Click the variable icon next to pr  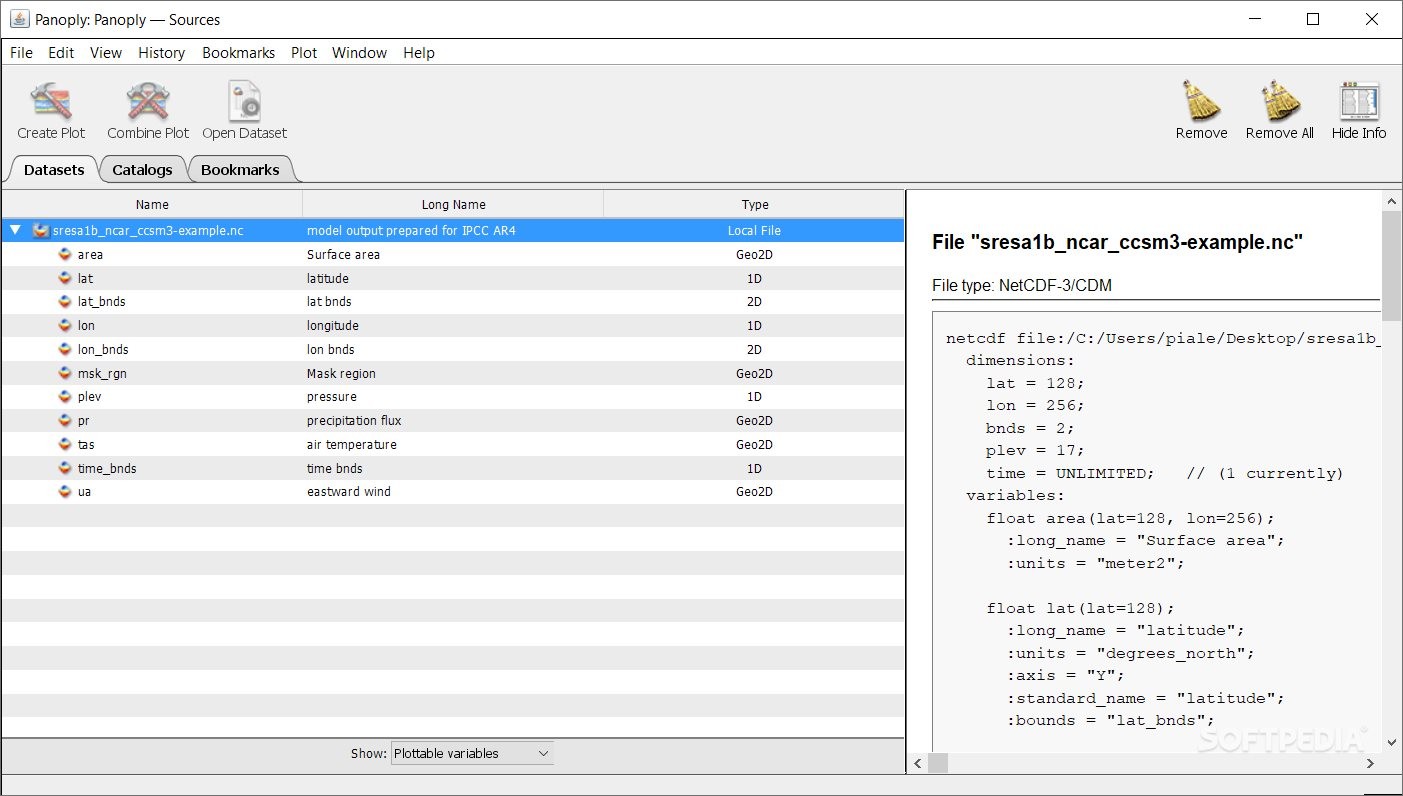[66, 421]
